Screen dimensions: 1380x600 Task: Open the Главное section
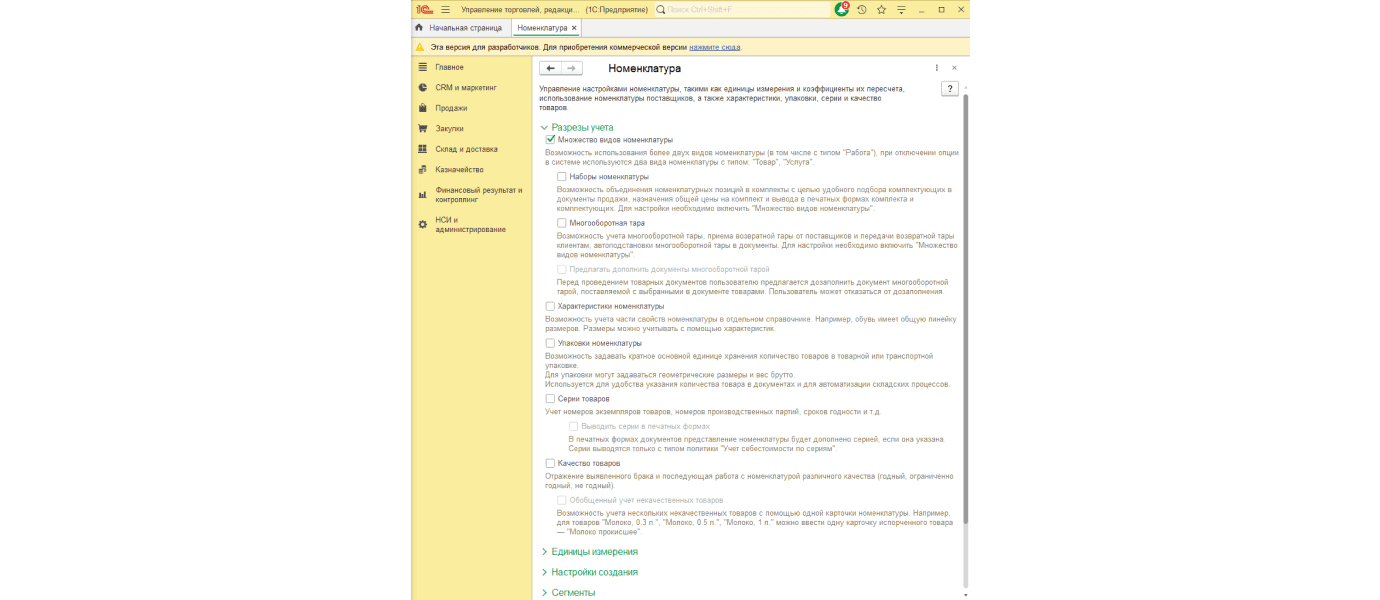pos(449,67)
